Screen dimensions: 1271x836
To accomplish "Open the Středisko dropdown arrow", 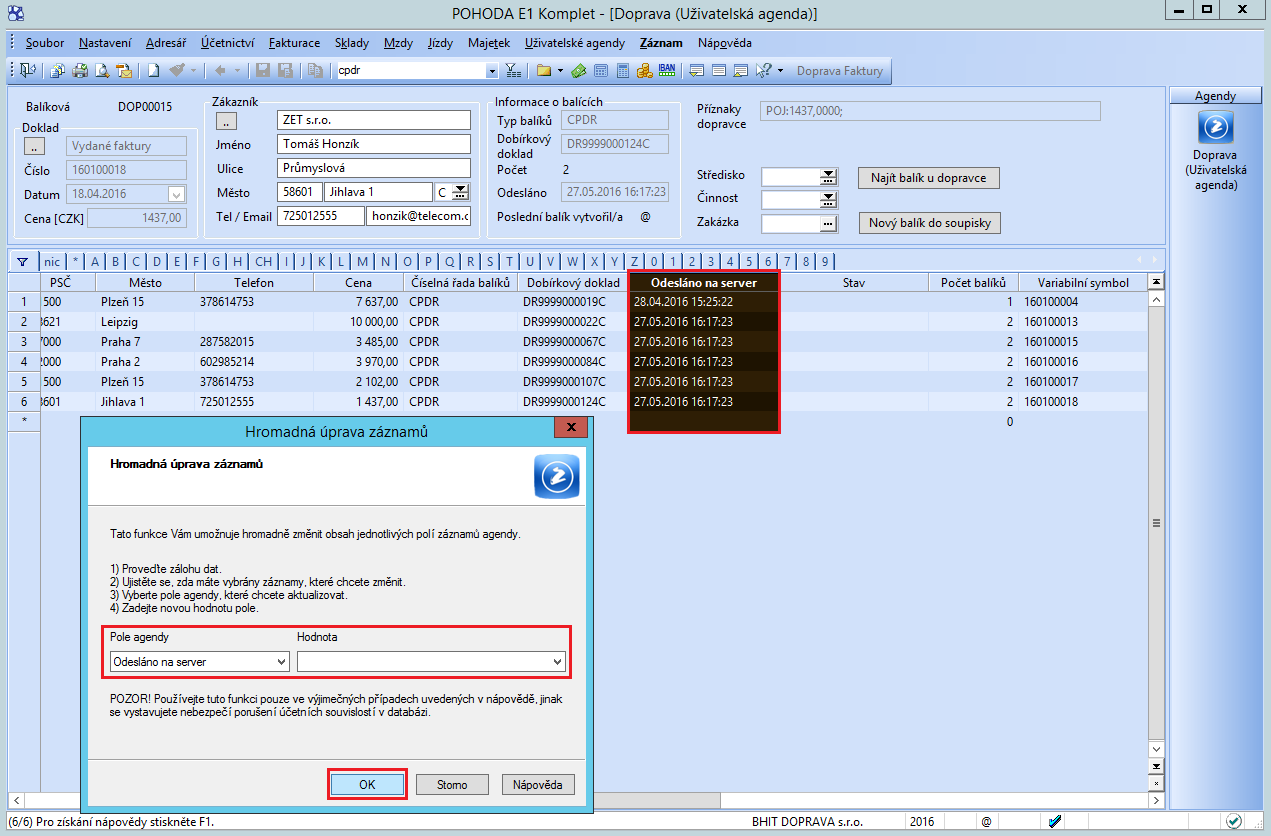I will point(828,177).
